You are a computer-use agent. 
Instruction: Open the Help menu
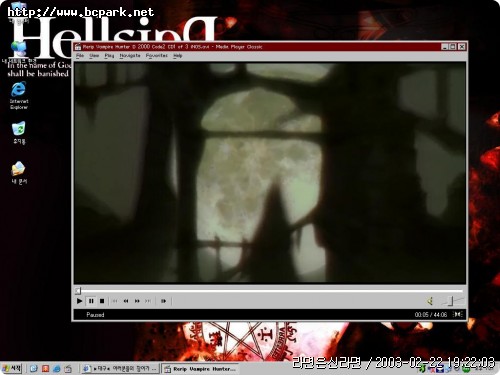[x=178, y=56]
